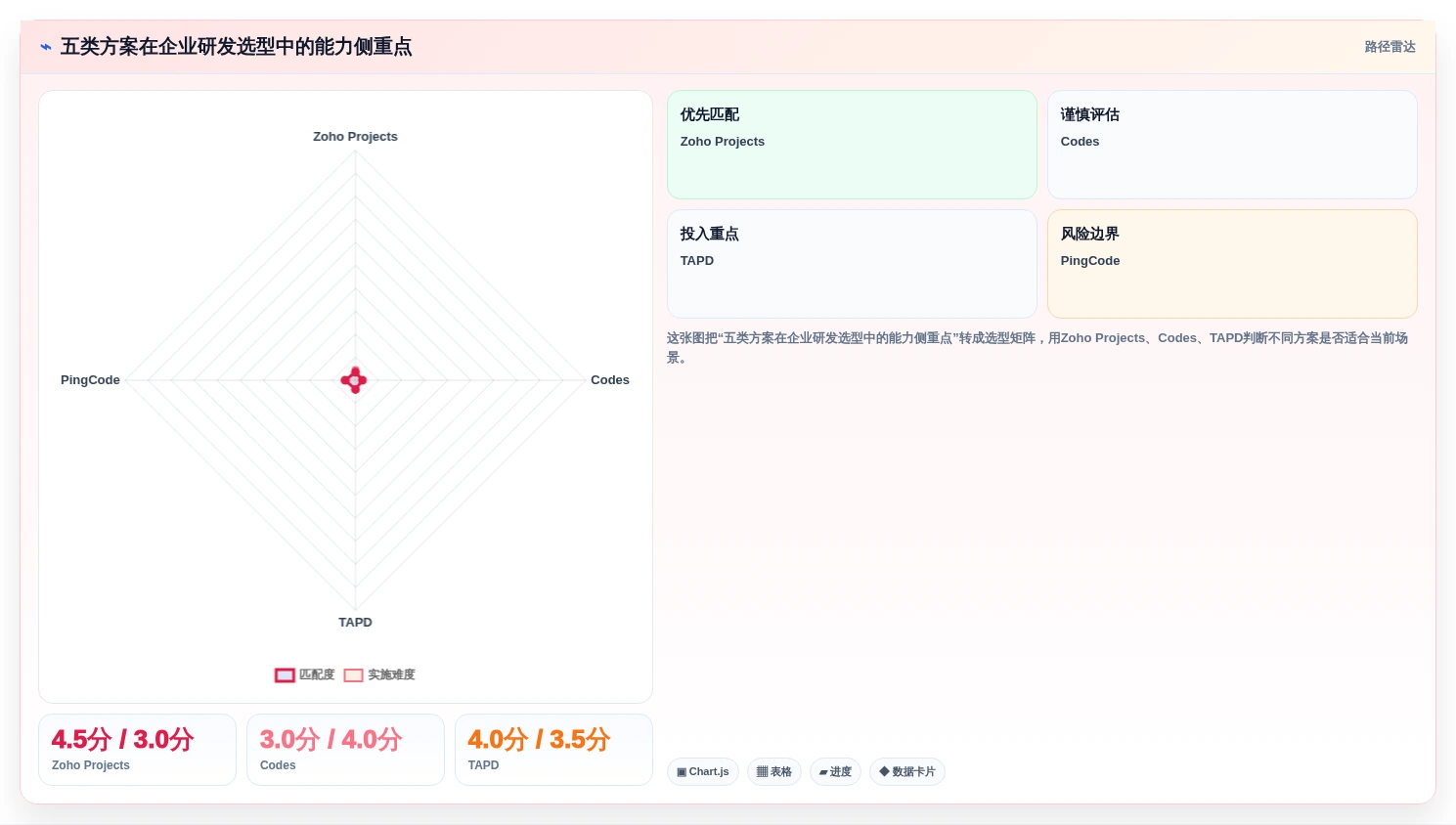This screenshot has height=825, width=1456.
Task: Toggle the 实施难度 legend swatch
Action: (x=353, y=675)
